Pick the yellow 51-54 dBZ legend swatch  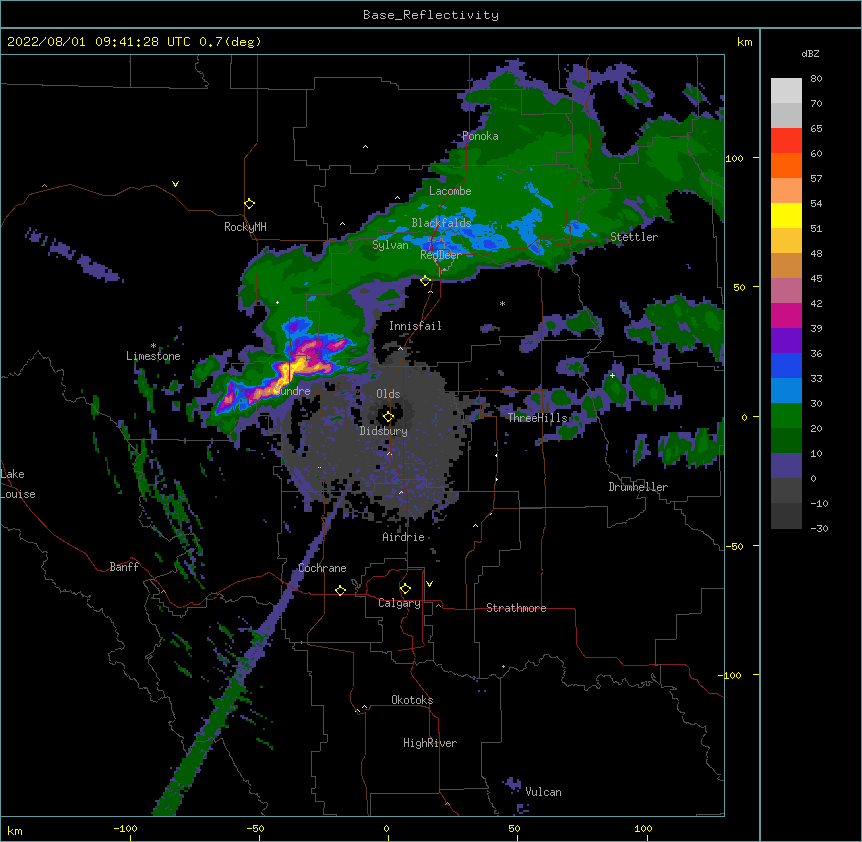[786, 215]
